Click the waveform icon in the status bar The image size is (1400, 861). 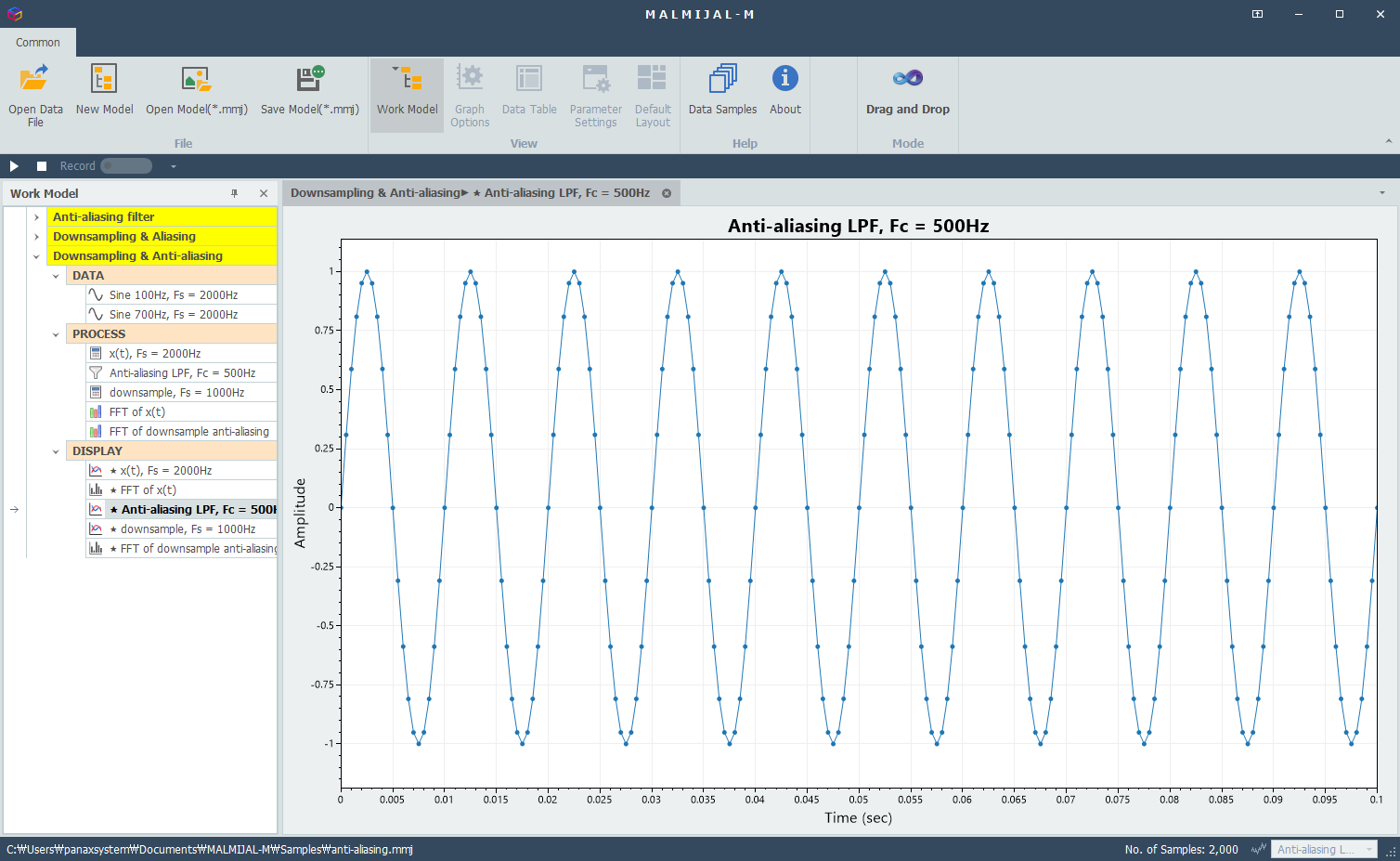point(1259,850)
